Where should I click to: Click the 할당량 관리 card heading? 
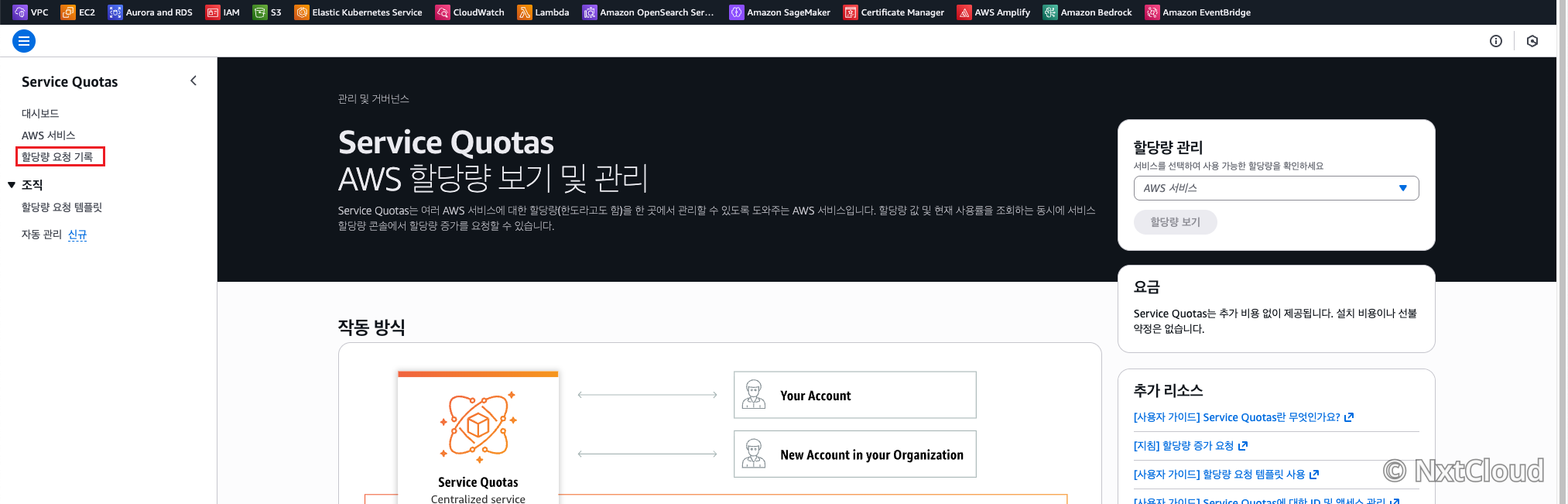click(x=1168, y=147)
